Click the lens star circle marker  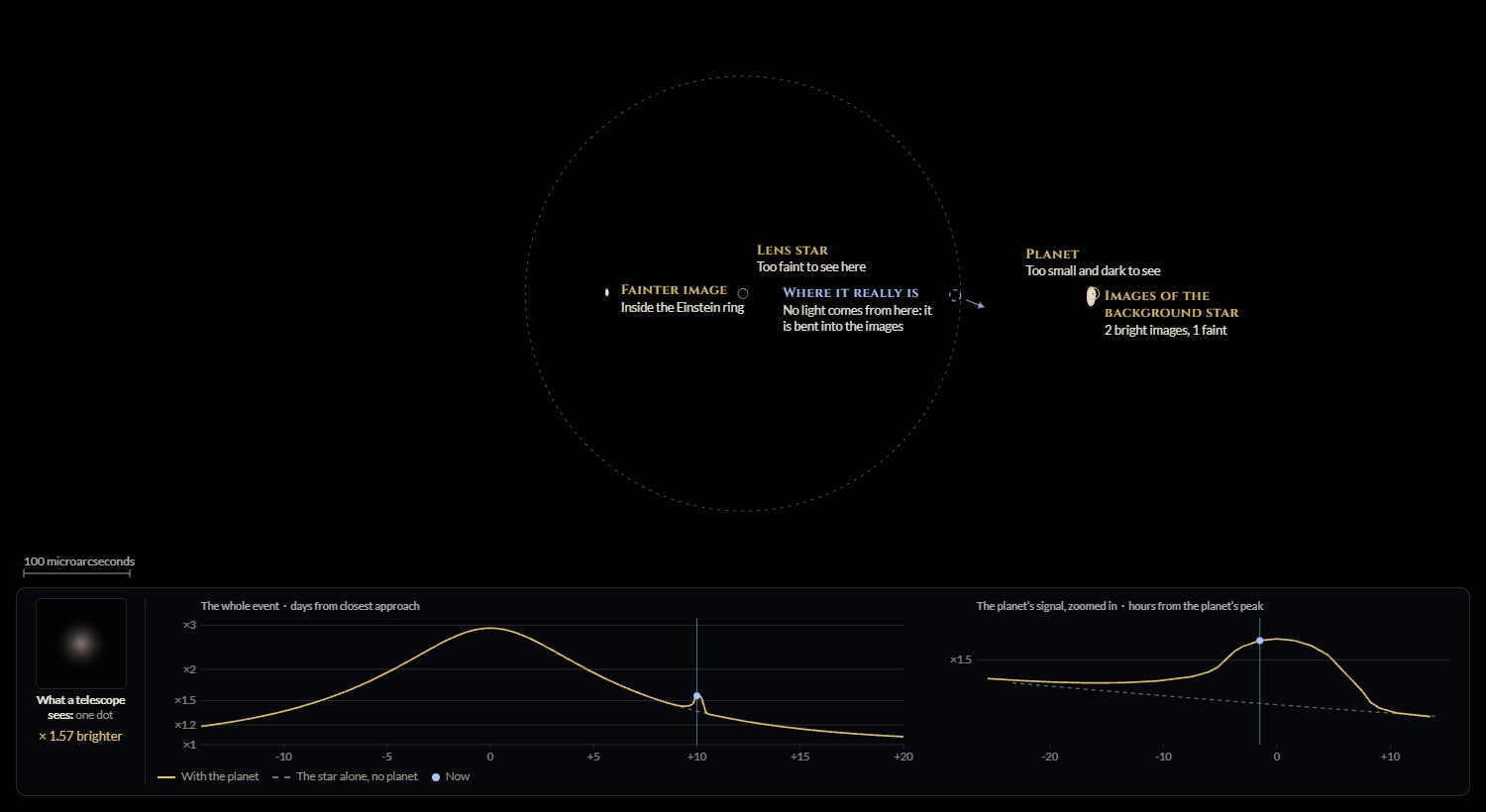[x=743, y=293]
